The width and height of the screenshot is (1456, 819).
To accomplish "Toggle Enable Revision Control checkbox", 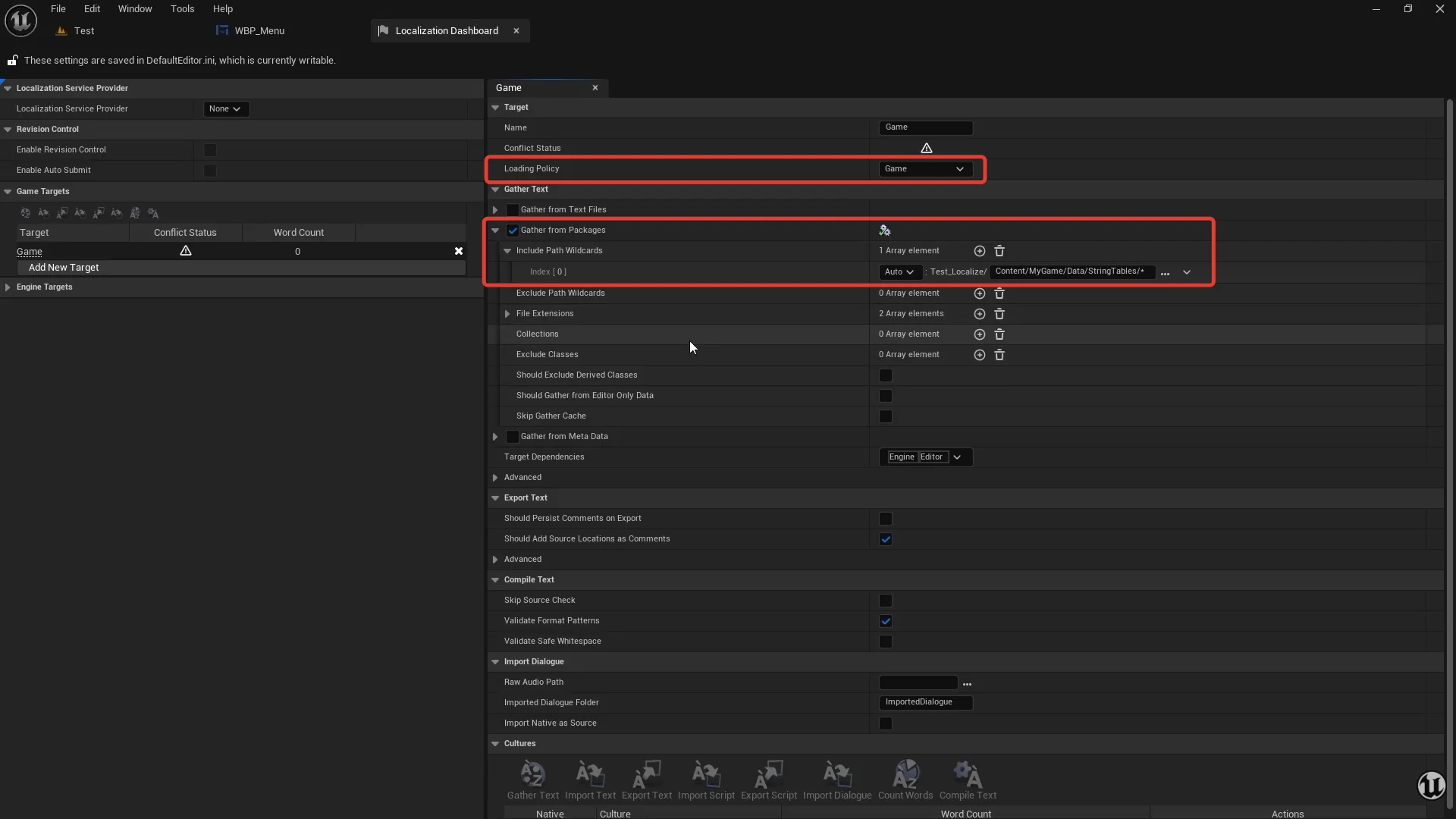I will click(210, 150).
